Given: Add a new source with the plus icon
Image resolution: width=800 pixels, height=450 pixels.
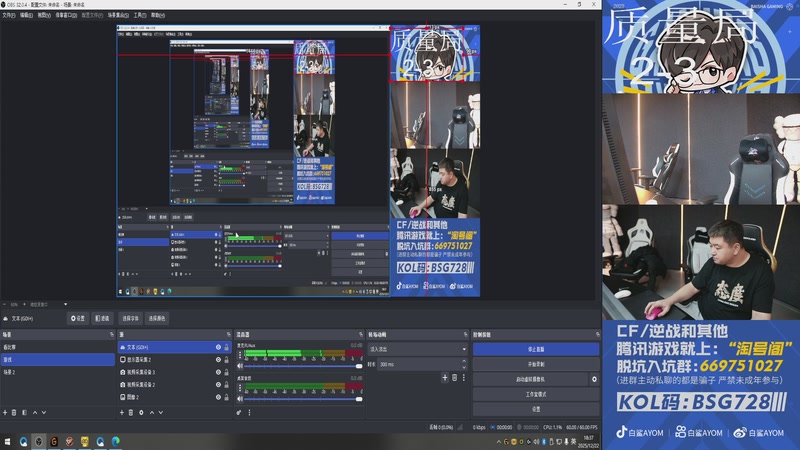Looking at the screenshot, I should pyautogui.click(x=121, y=412).
